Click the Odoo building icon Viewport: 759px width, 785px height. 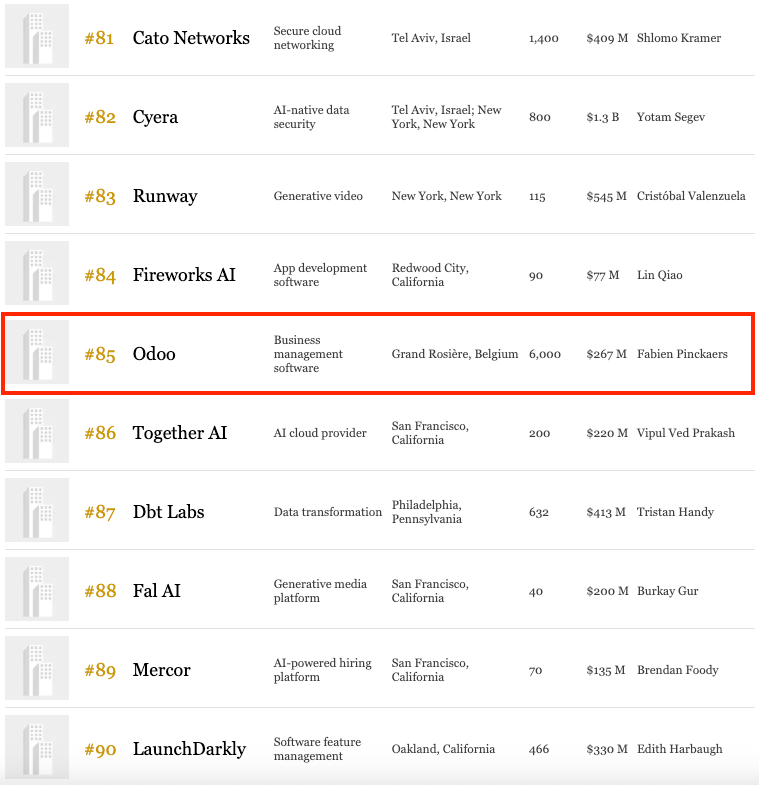coord(37,352)
